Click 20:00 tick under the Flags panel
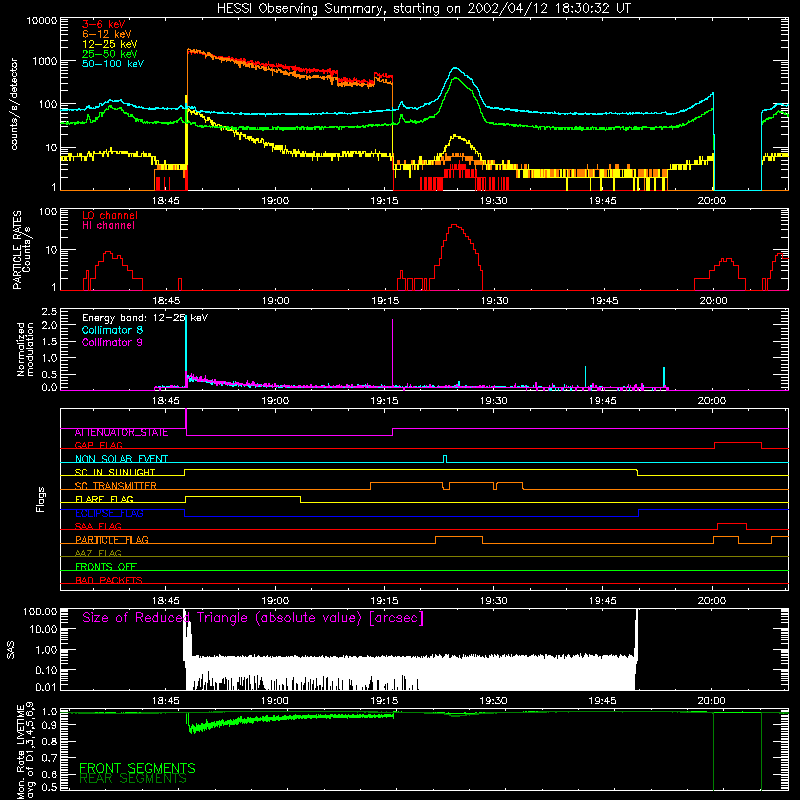The height and width of the screenshot is (800, 800). tap(712, 601)
